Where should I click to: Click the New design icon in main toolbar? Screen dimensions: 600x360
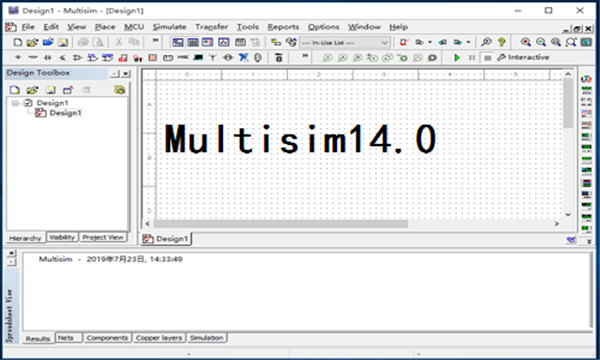(x=18, y=42)
